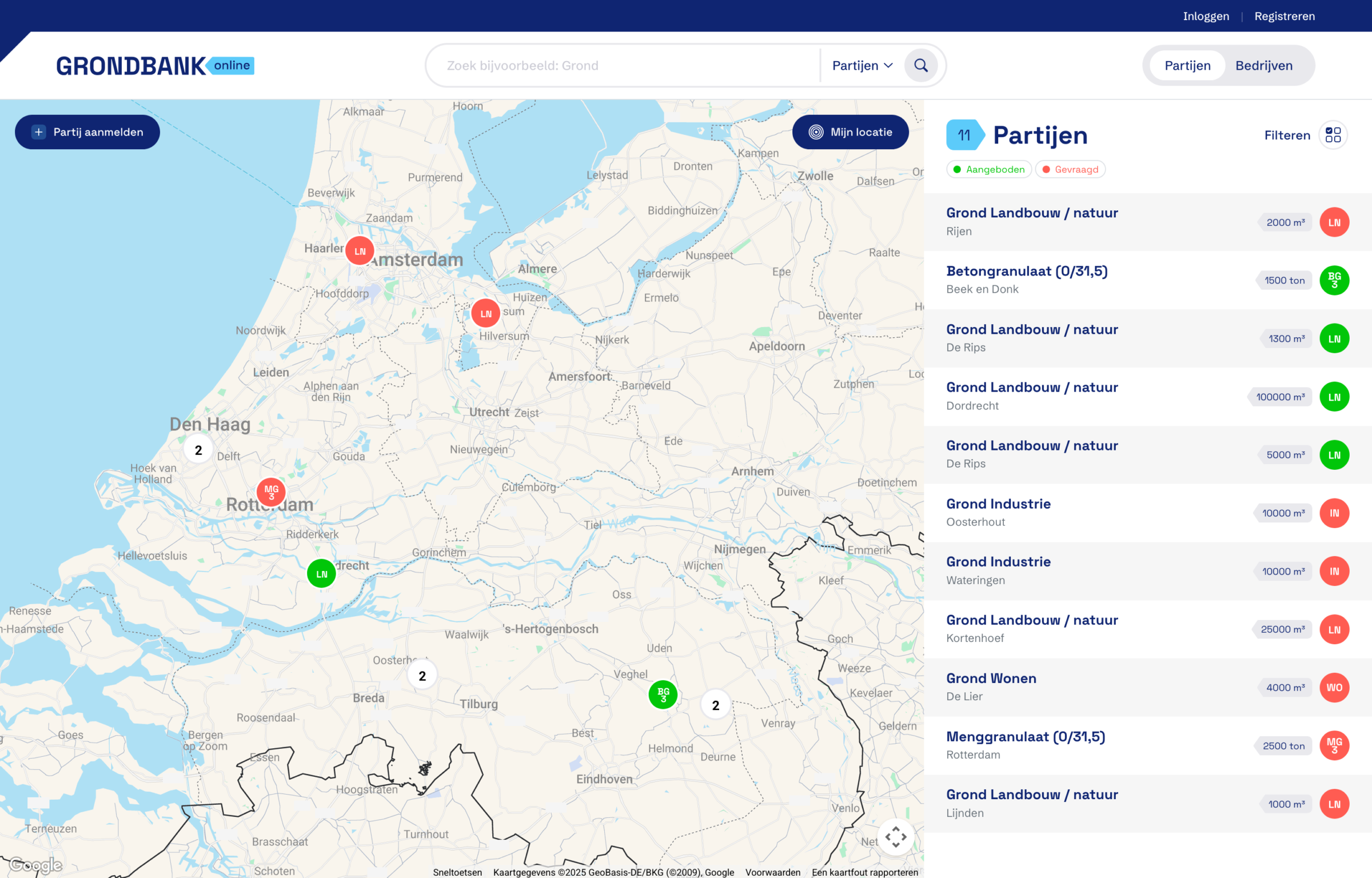Select Registreren in the top bar
Viewport: 1372px width, 878px height.
(1284, 16)
